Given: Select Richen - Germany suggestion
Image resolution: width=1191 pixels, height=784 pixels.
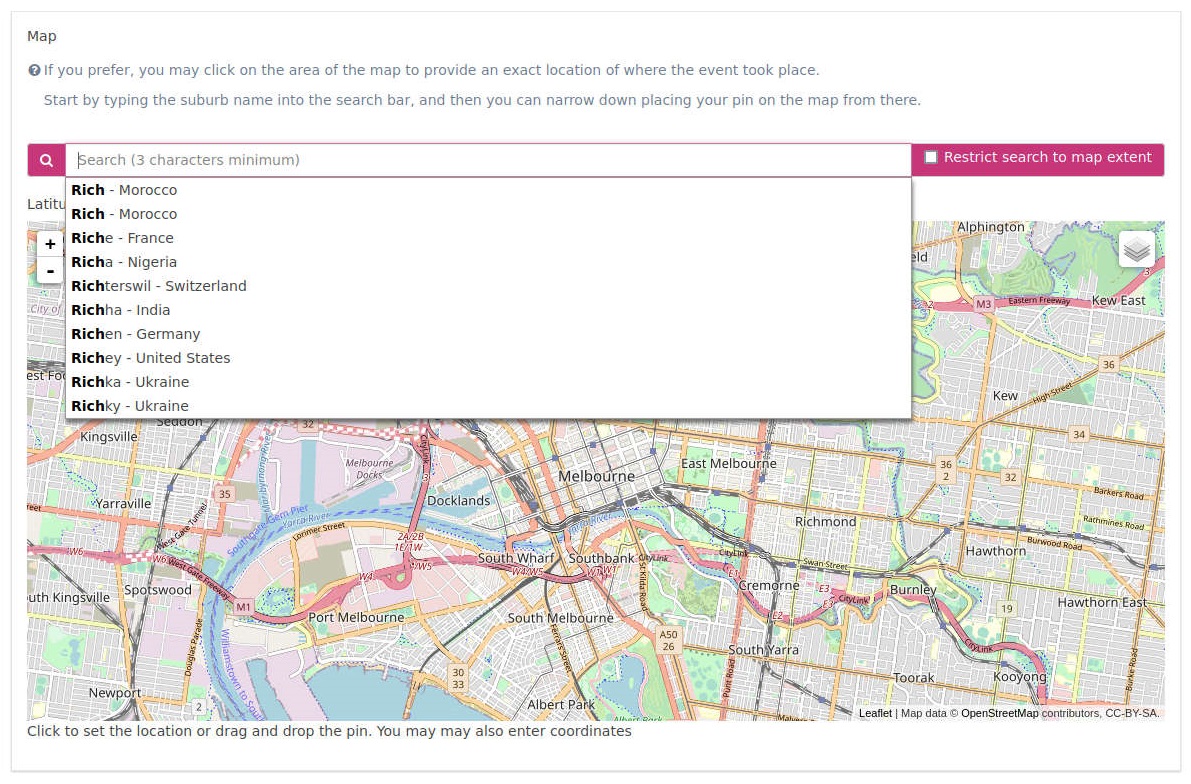Looking at the screenshot, I should coord(135,334).
